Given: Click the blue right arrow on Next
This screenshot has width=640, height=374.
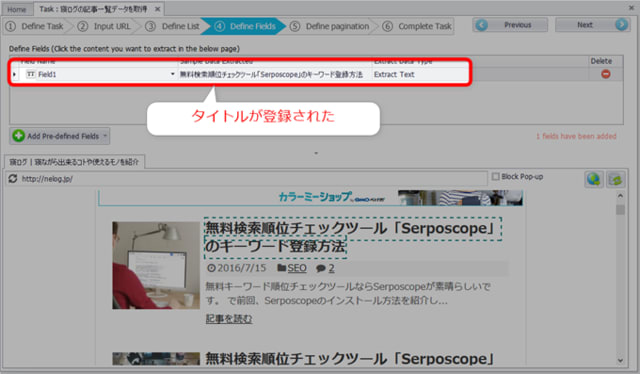Looking at the screenshot, I should [621, 25].
